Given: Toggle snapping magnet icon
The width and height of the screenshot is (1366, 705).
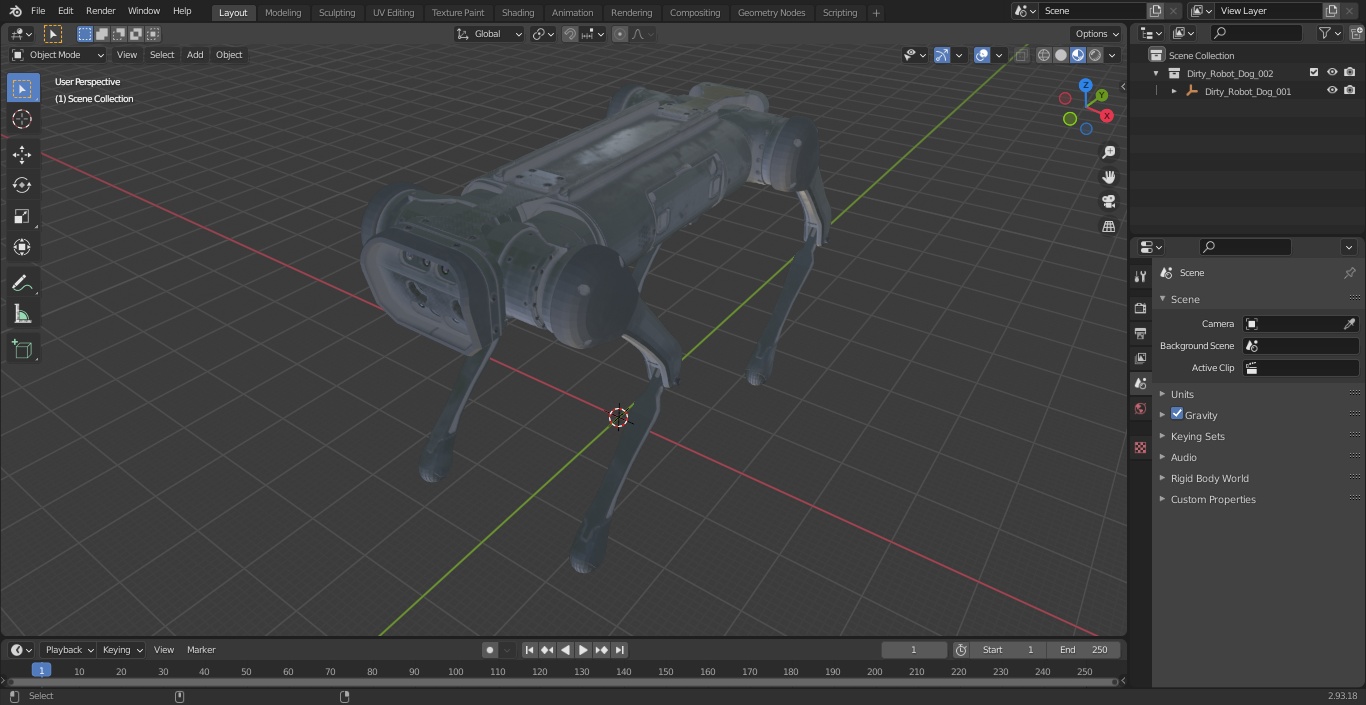Looking at the screenshot, I should point(570,34).
